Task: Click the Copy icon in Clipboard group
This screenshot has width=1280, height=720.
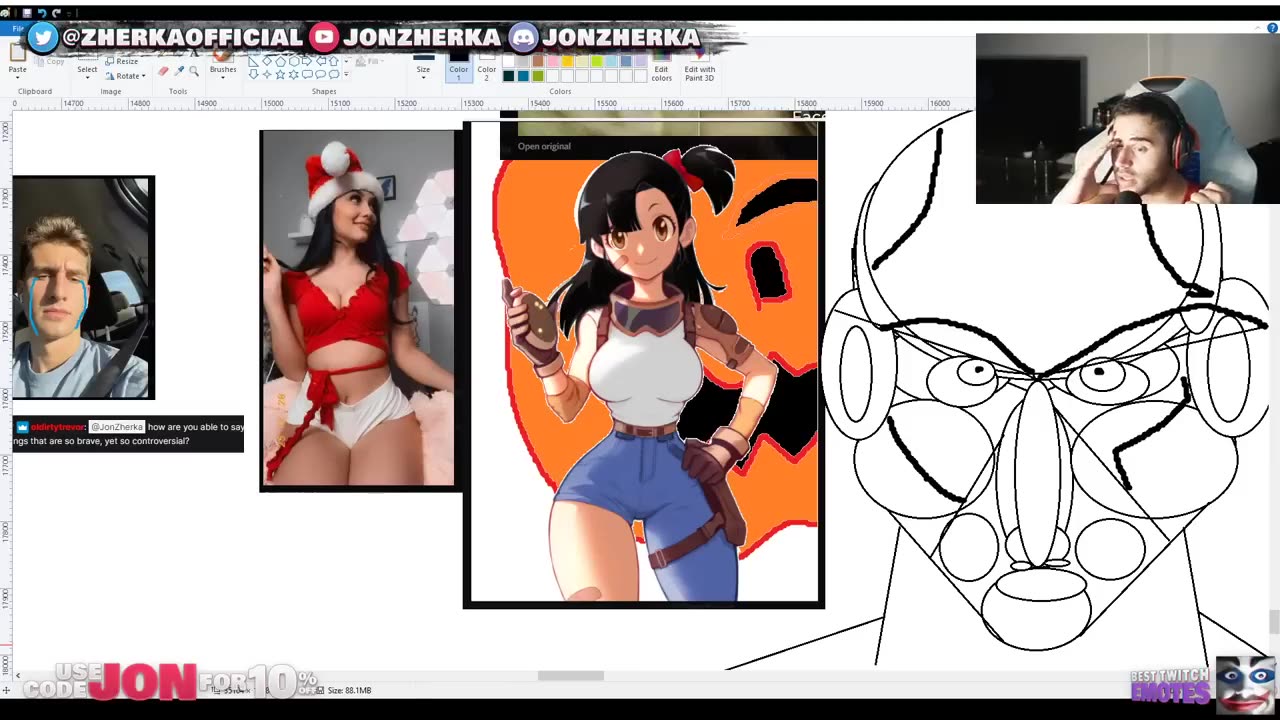Action: pyautogui.click(x=40, y=61)
